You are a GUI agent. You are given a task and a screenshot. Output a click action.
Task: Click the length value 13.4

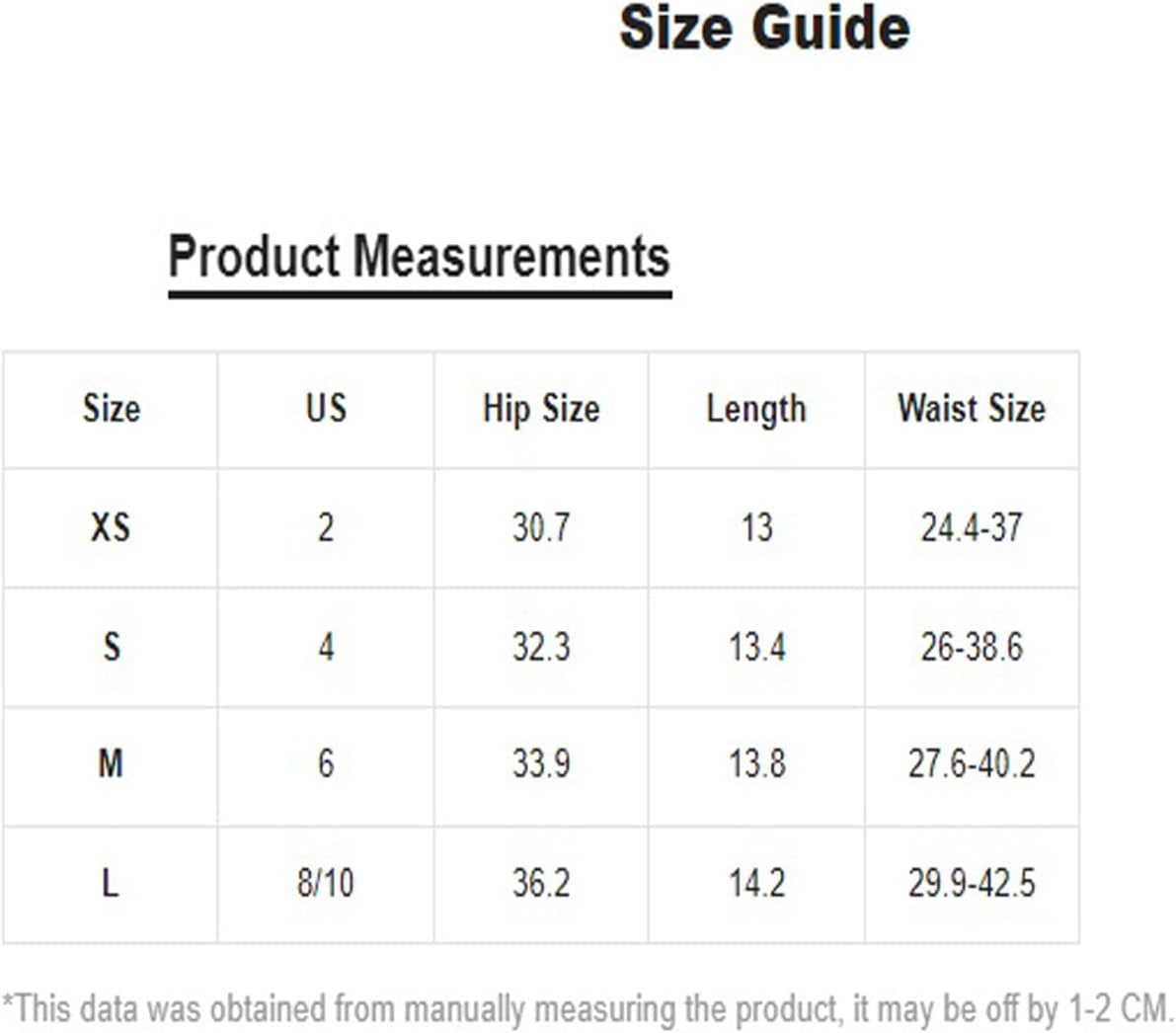tap(756, 647)
